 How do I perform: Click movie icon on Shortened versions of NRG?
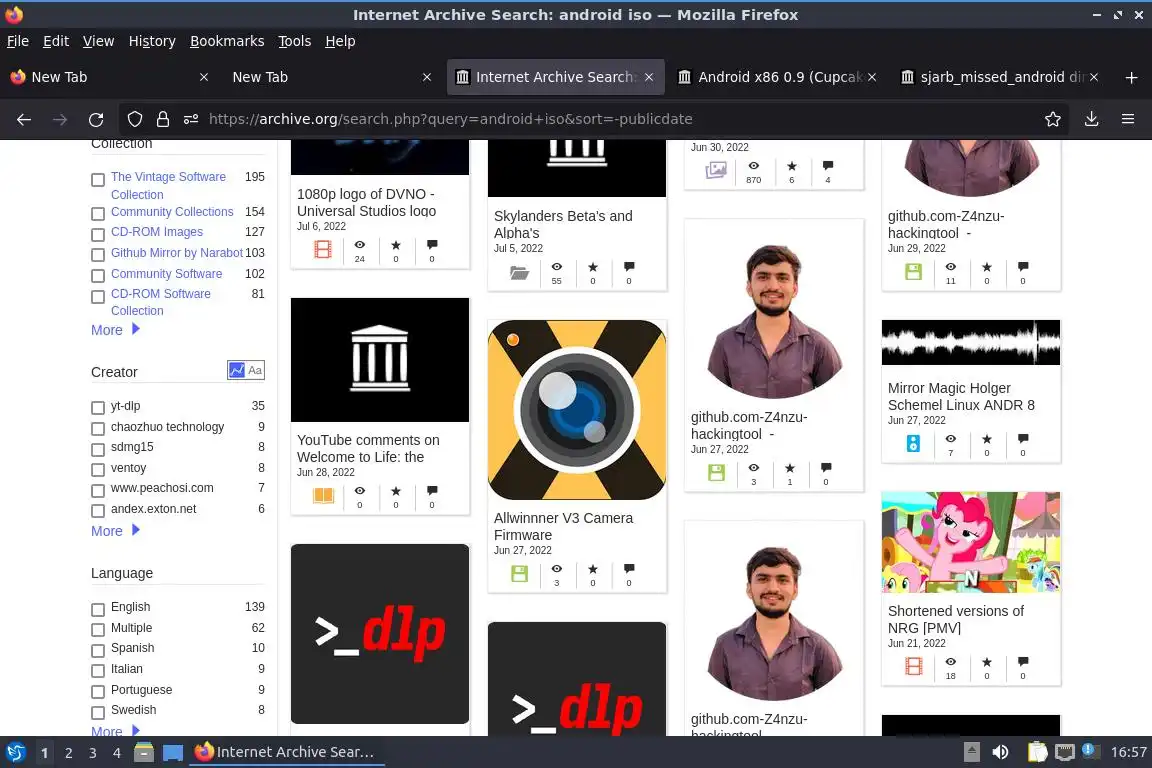[913, 667]
